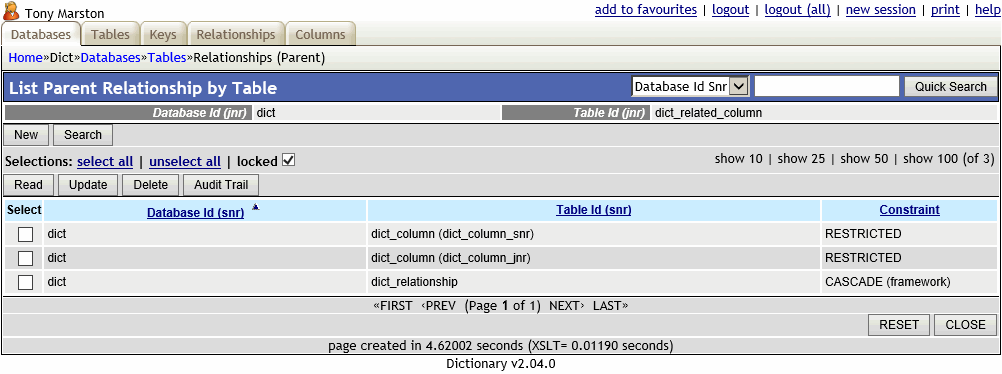The image size is (1002, 374).
Task: Click the Read button
Action: click(x=29, y=185)
